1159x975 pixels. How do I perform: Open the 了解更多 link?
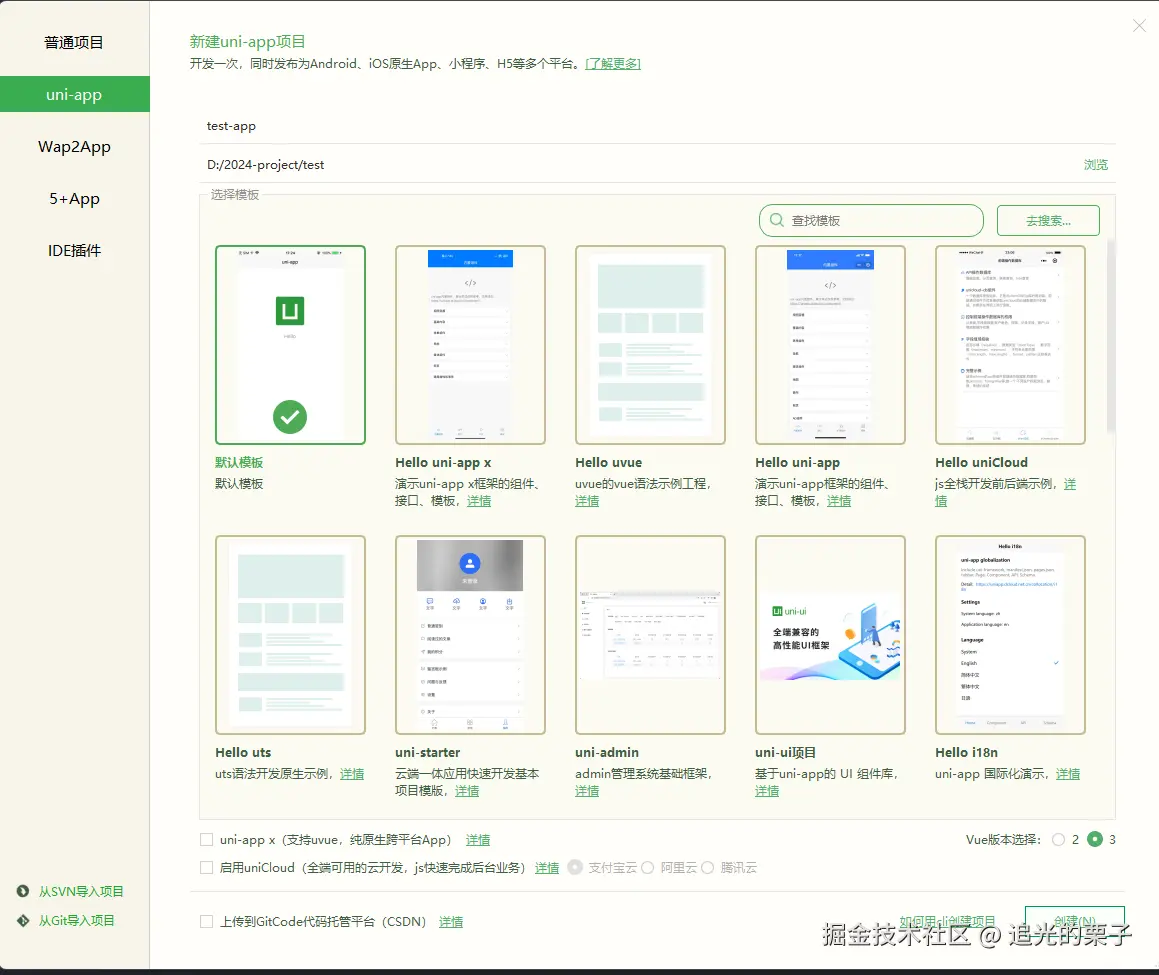(x=613, y=64)
